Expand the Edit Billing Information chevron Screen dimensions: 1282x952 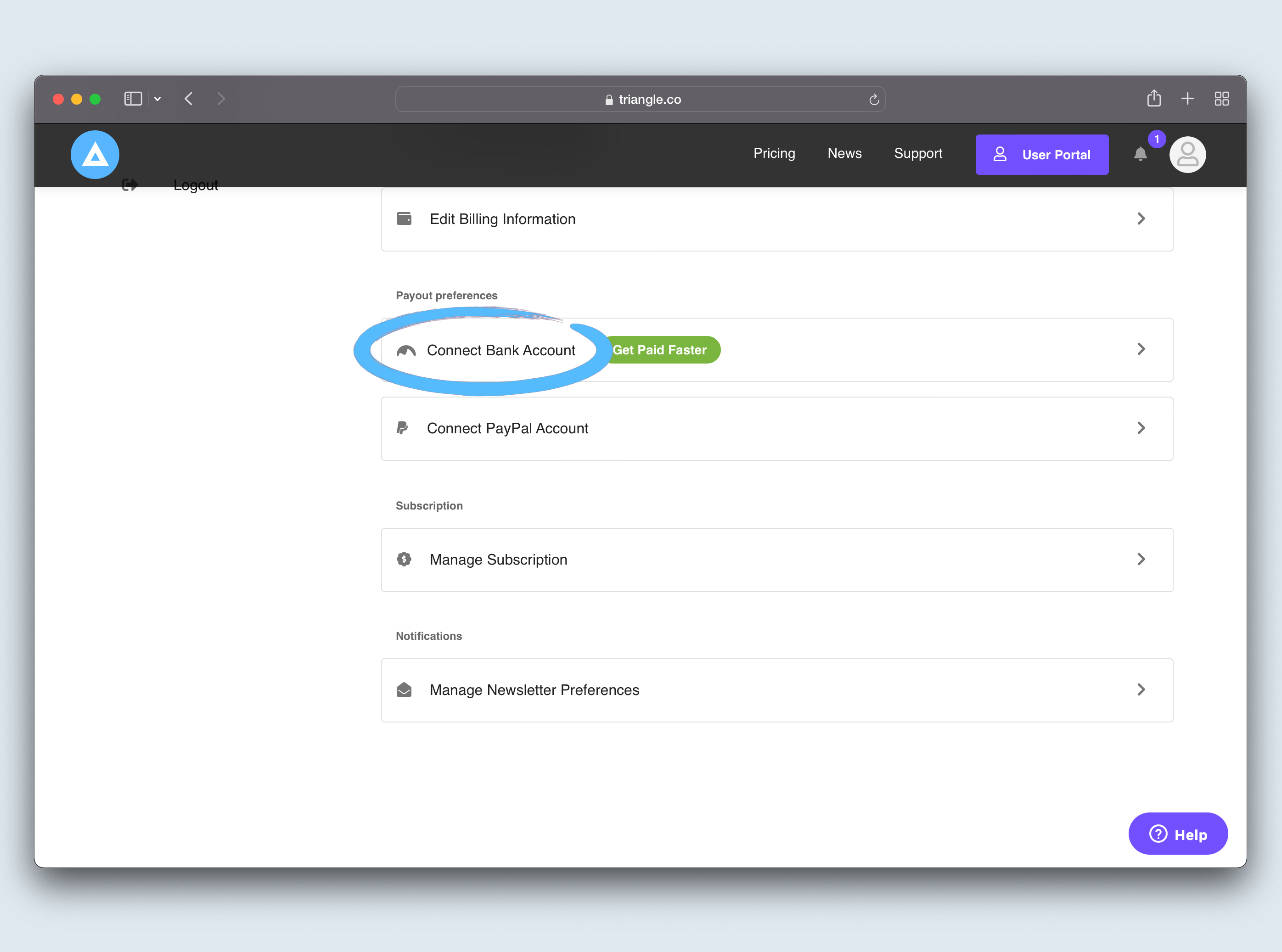click(x=1140, y=218)
